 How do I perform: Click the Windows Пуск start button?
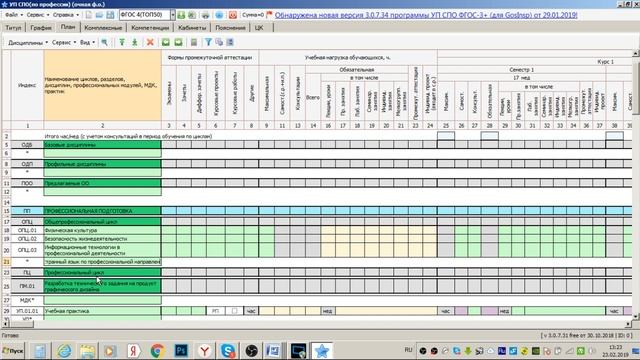[x=13, y=351]
